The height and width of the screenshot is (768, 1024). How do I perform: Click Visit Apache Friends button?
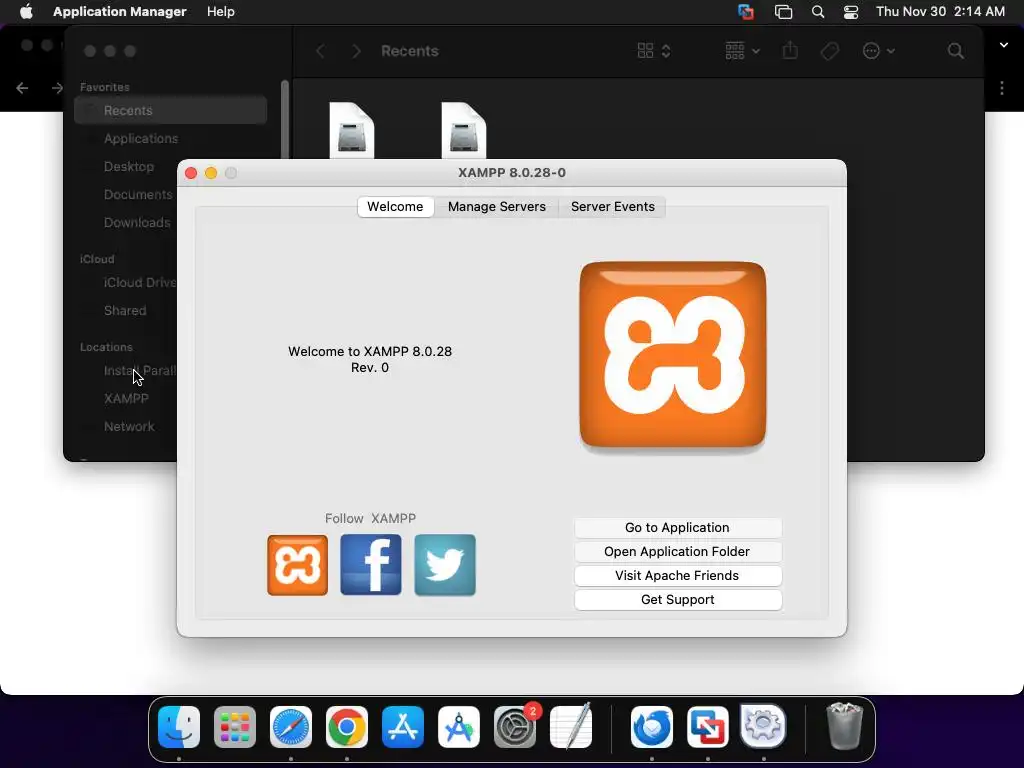[677, 576]
